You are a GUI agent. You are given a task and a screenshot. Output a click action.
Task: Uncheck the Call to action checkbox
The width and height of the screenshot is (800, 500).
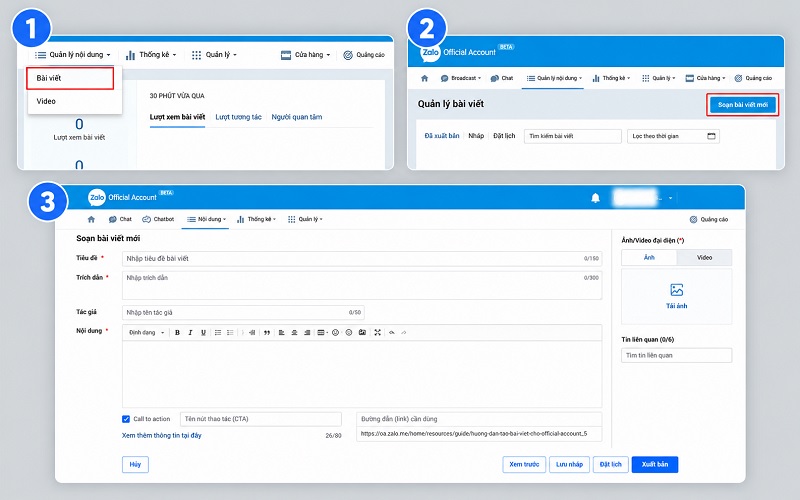(x=126, y=419)
